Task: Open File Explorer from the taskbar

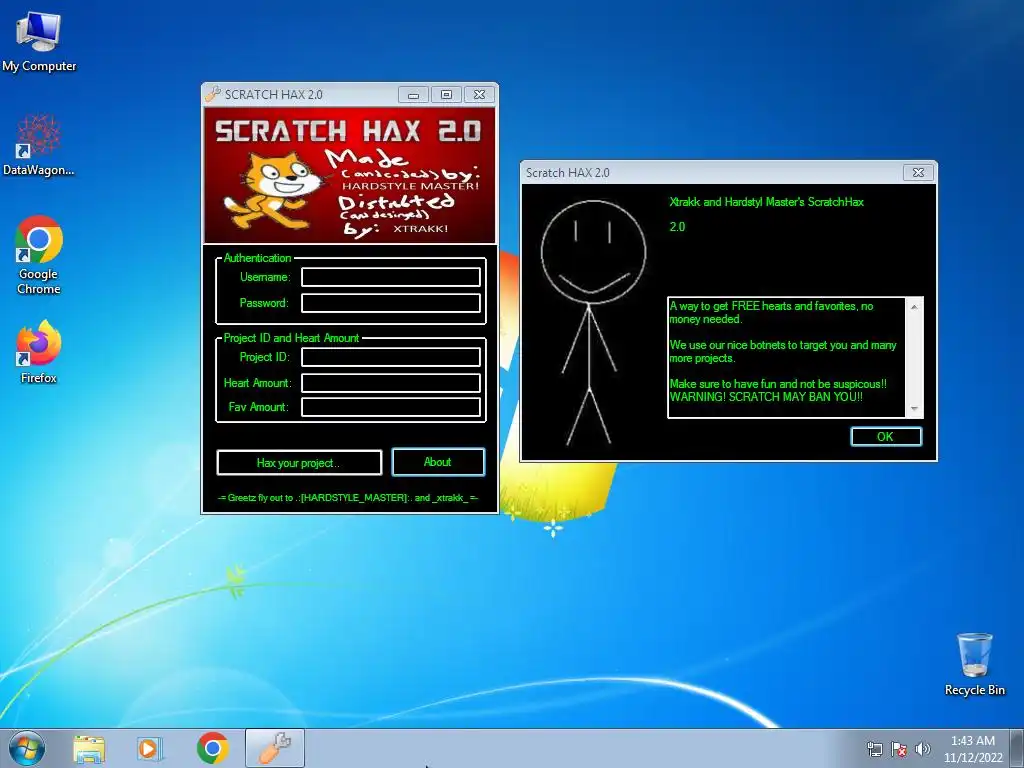Action: coord(88,748)
